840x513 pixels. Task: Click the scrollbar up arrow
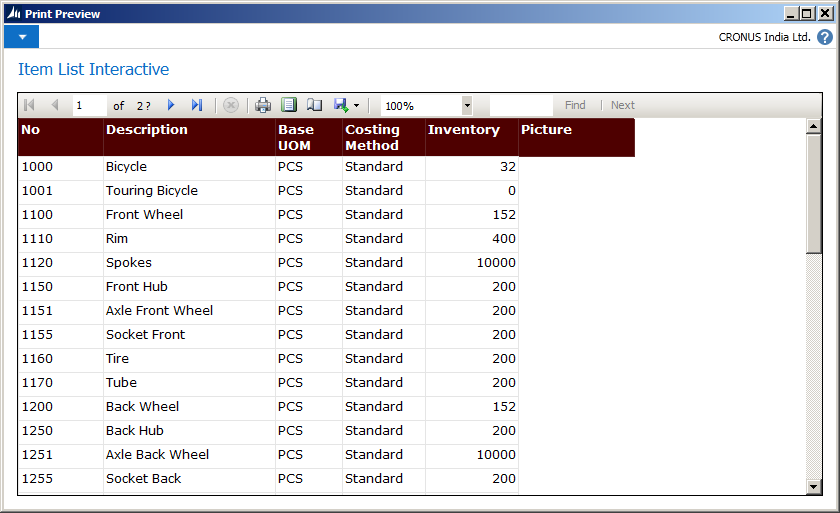click(x=813, y=126)
